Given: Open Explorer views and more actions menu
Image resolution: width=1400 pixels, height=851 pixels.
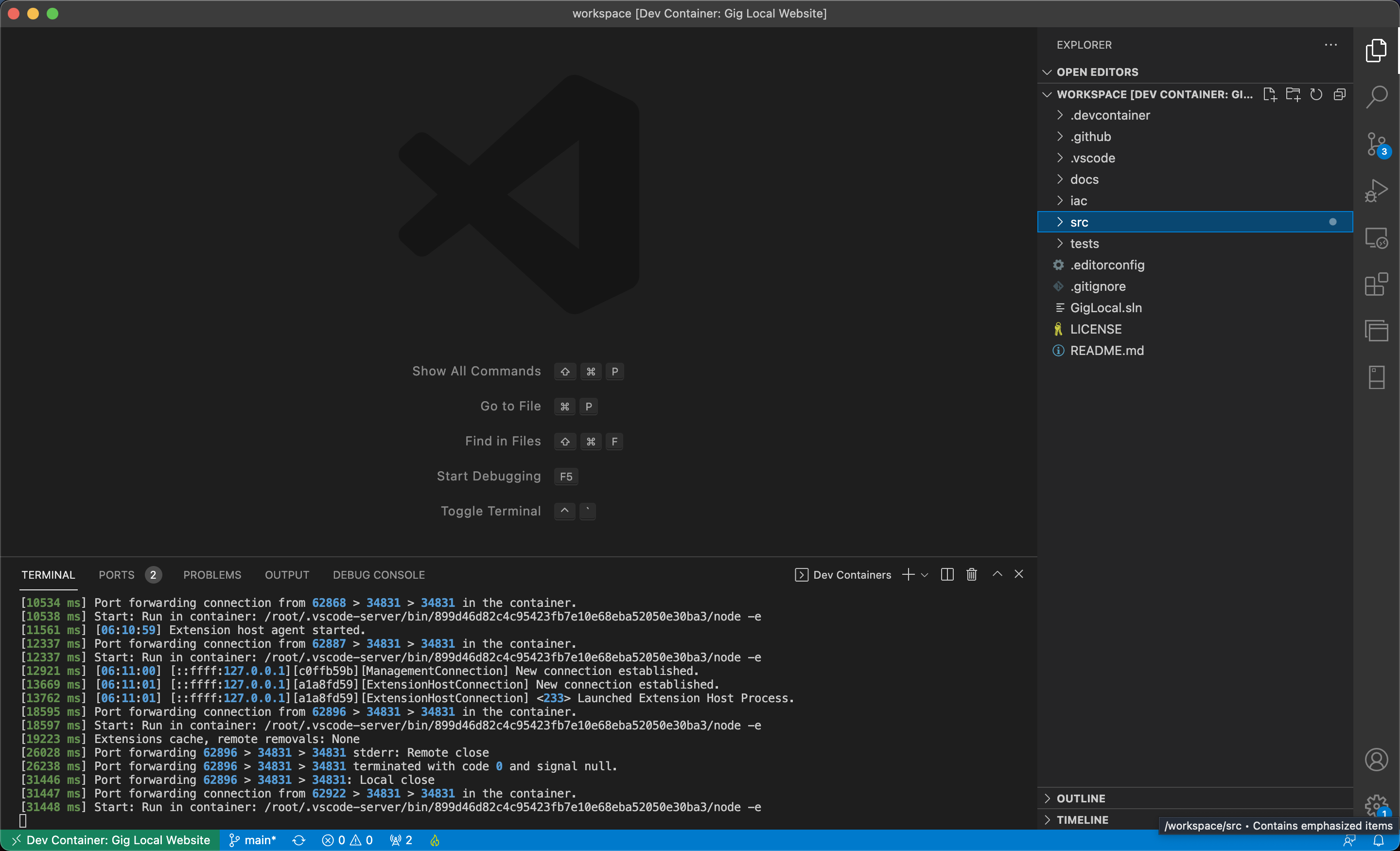Looking at the screenshot, I should 1330,45.
